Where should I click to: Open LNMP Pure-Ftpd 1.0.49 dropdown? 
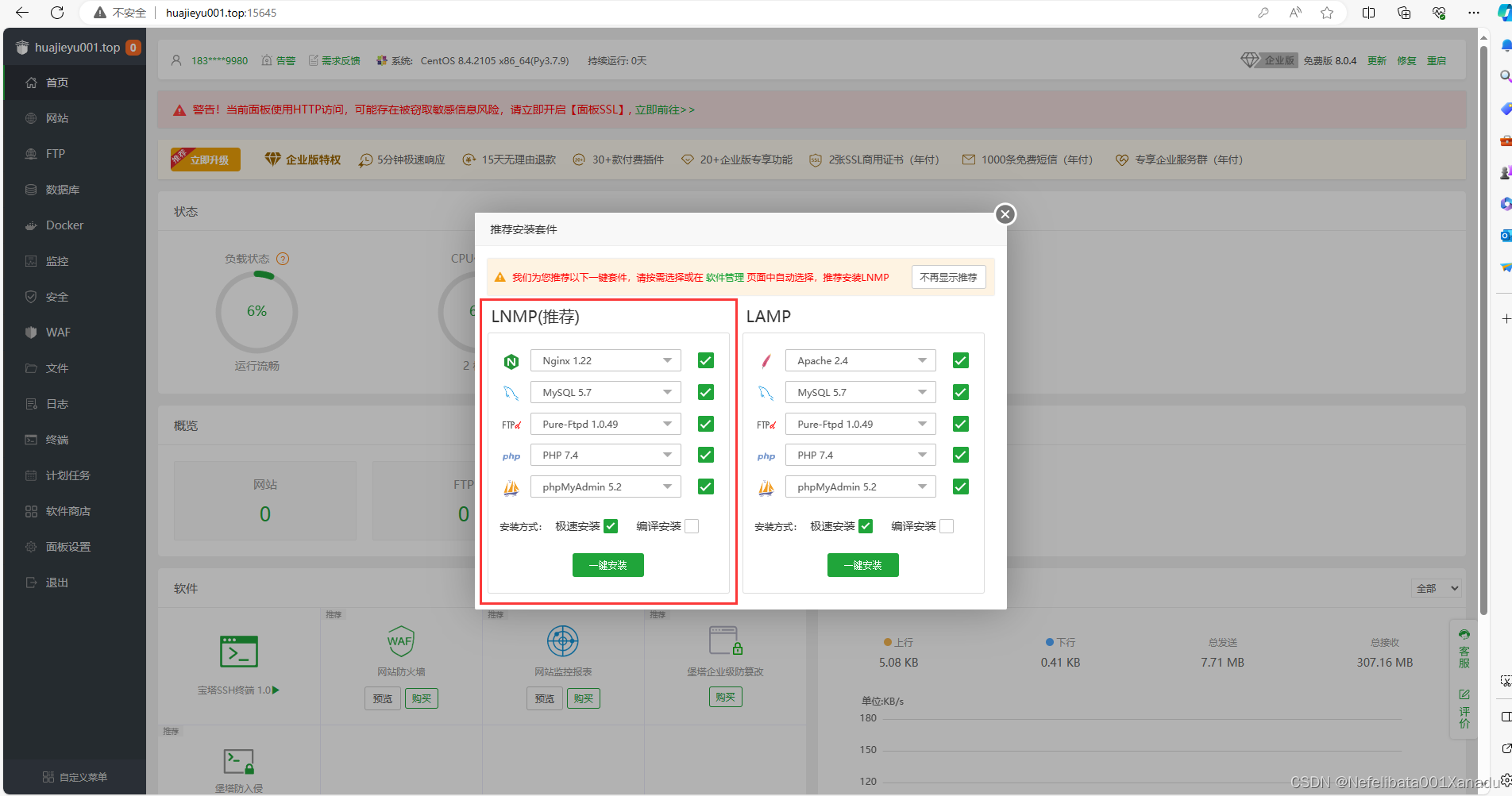point(606,424)
